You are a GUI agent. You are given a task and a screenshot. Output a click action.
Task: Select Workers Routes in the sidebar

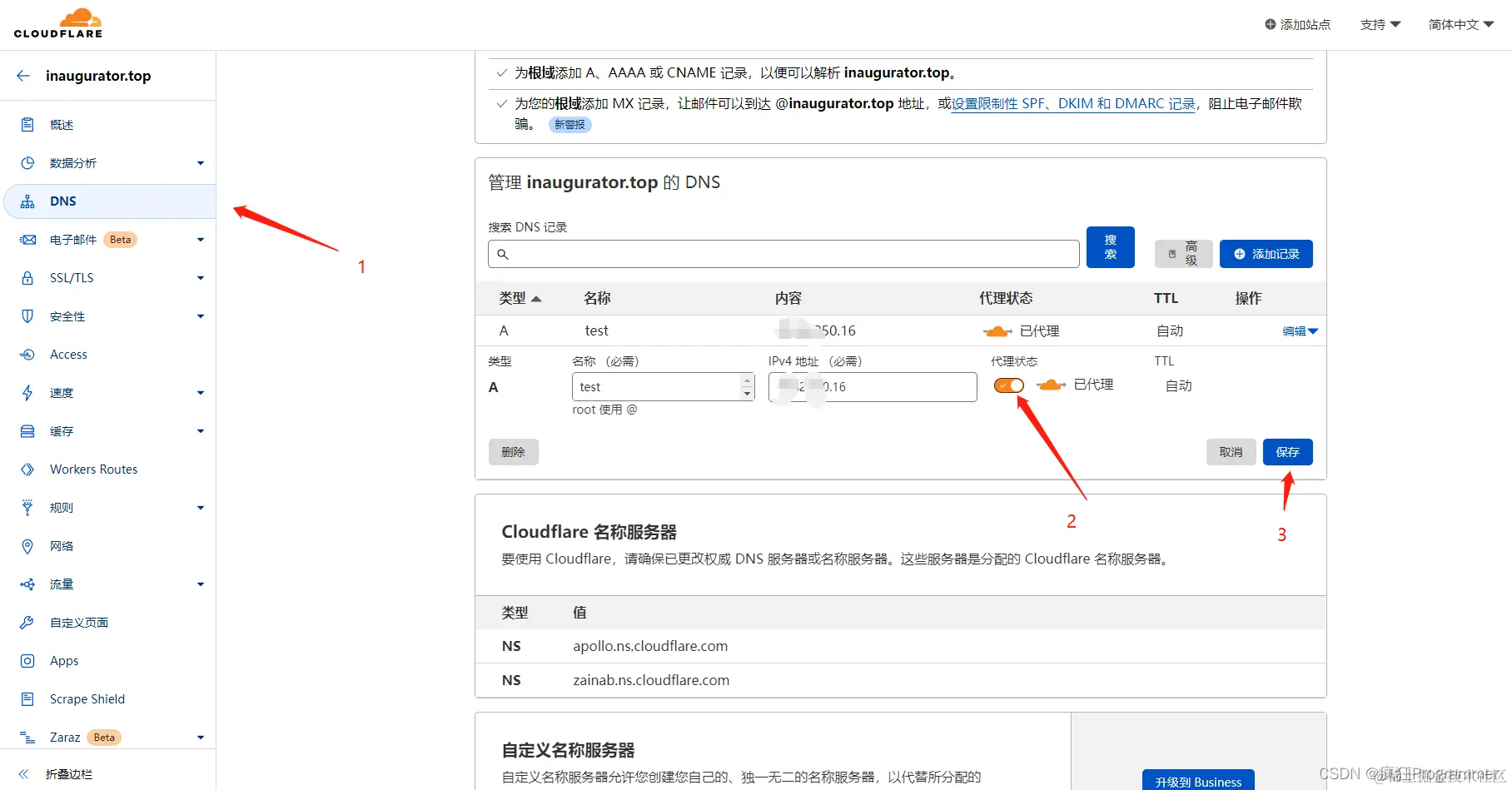(92, 469)
